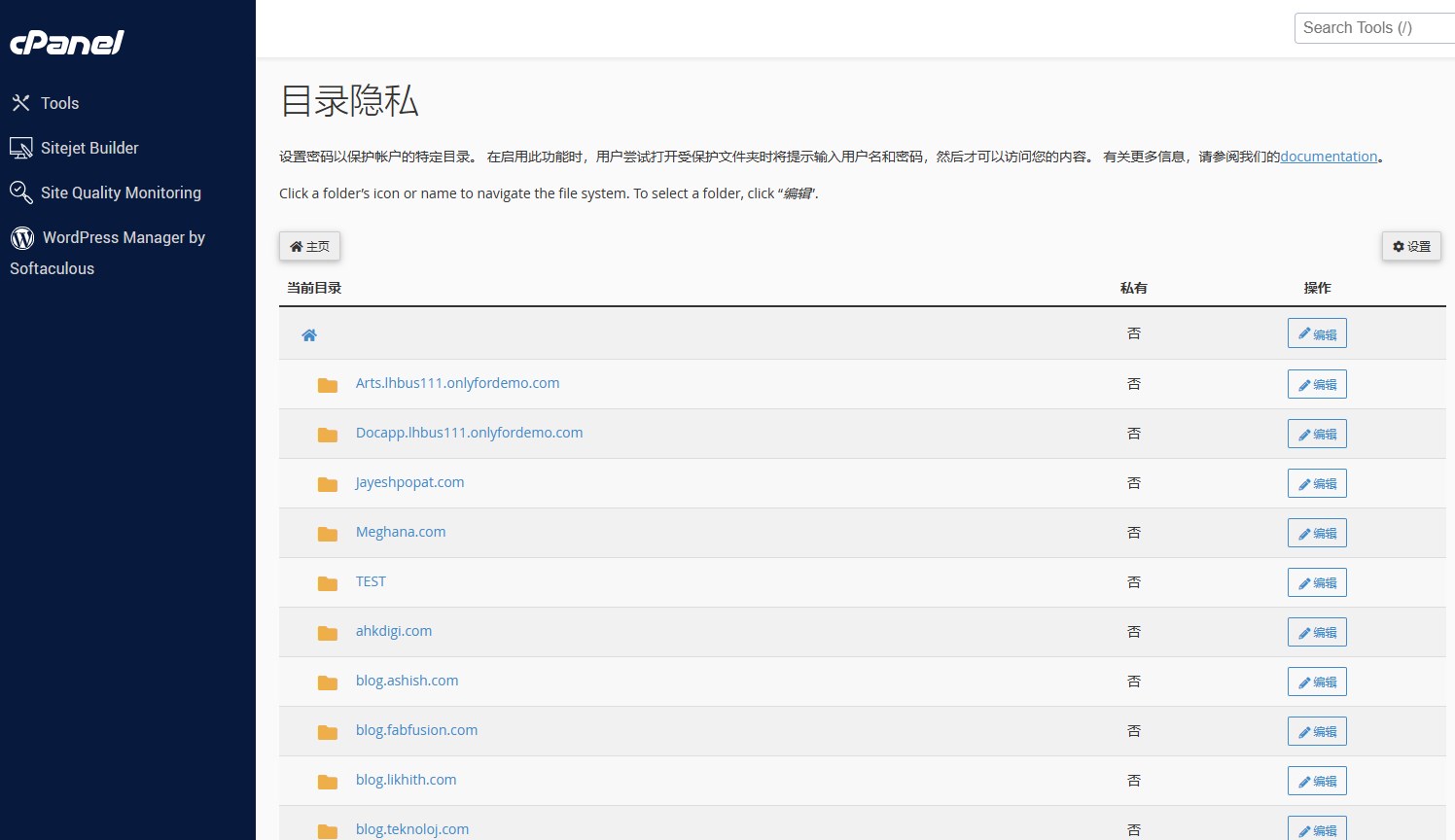The width and height of the screenshot is (1455, 840).
Task: Open the blog.teknoloj.com folder link
Action: click(x=412, y=829)
